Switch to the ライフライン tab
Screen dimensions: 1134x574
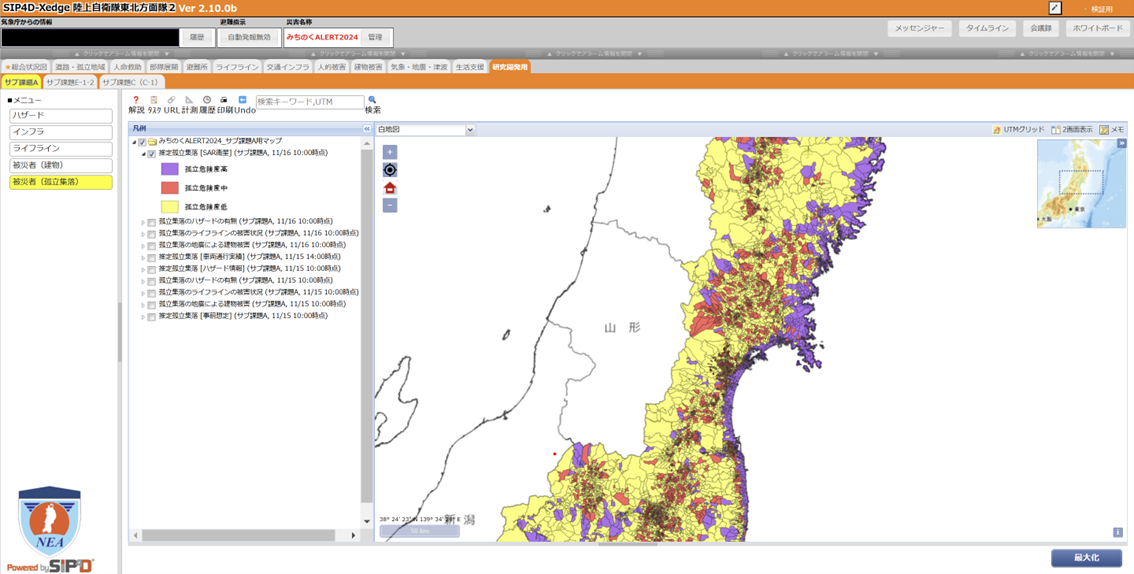[237, 67]
